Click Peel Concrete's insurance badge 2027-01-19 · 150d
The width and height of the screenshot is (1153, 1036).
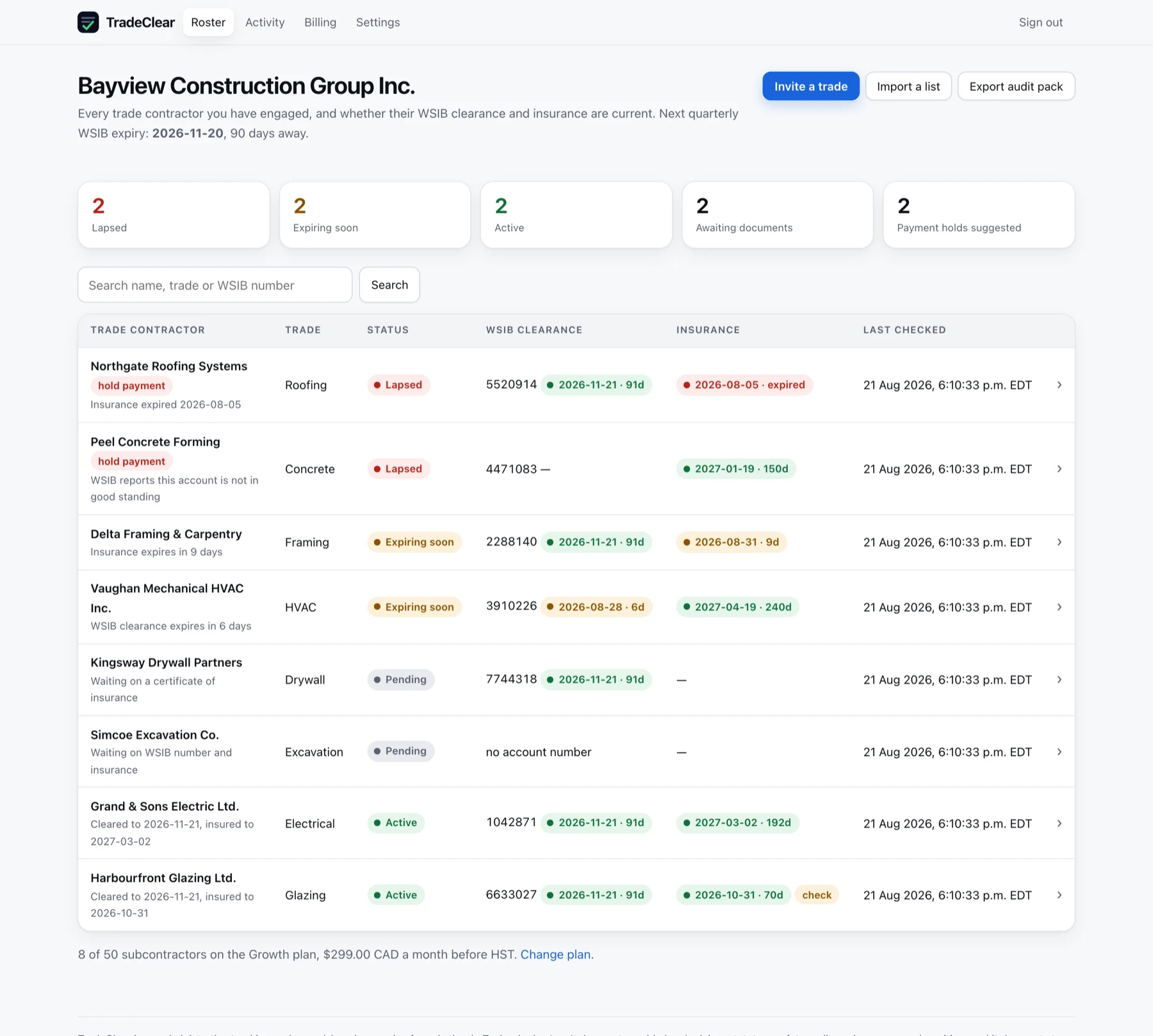[x=736, y=469]
